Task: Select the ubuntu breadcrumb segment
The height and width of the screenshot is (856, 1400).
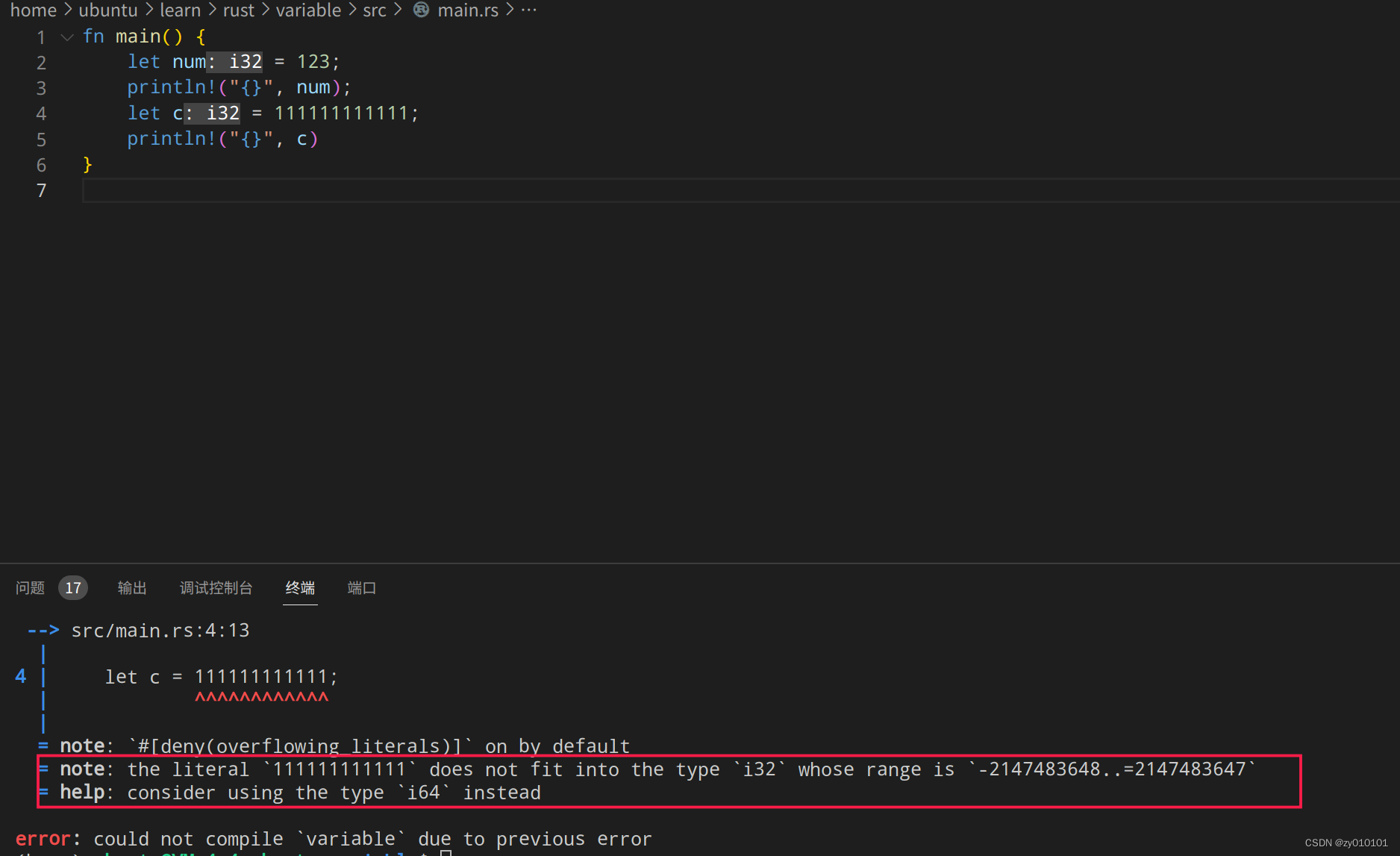Action: coord(108,10)
